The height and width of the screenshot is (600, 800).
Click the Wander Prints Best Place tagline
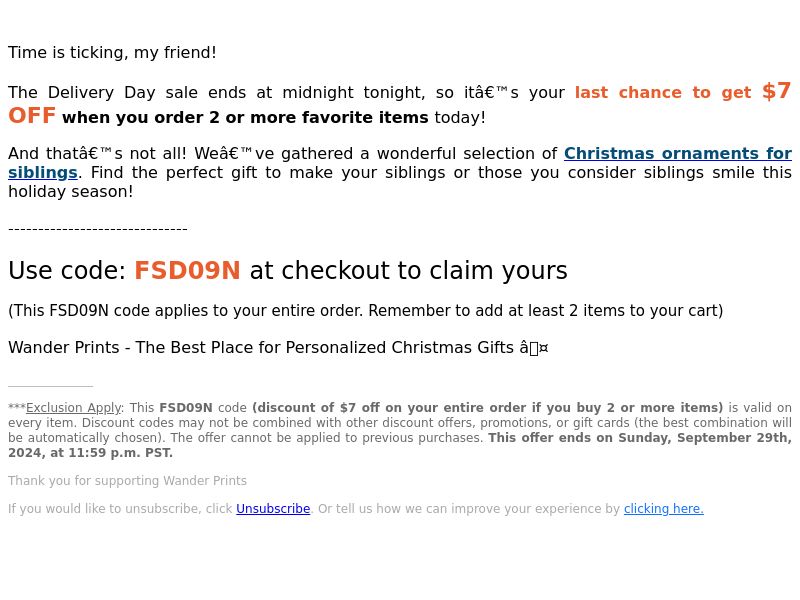point(278,347)
